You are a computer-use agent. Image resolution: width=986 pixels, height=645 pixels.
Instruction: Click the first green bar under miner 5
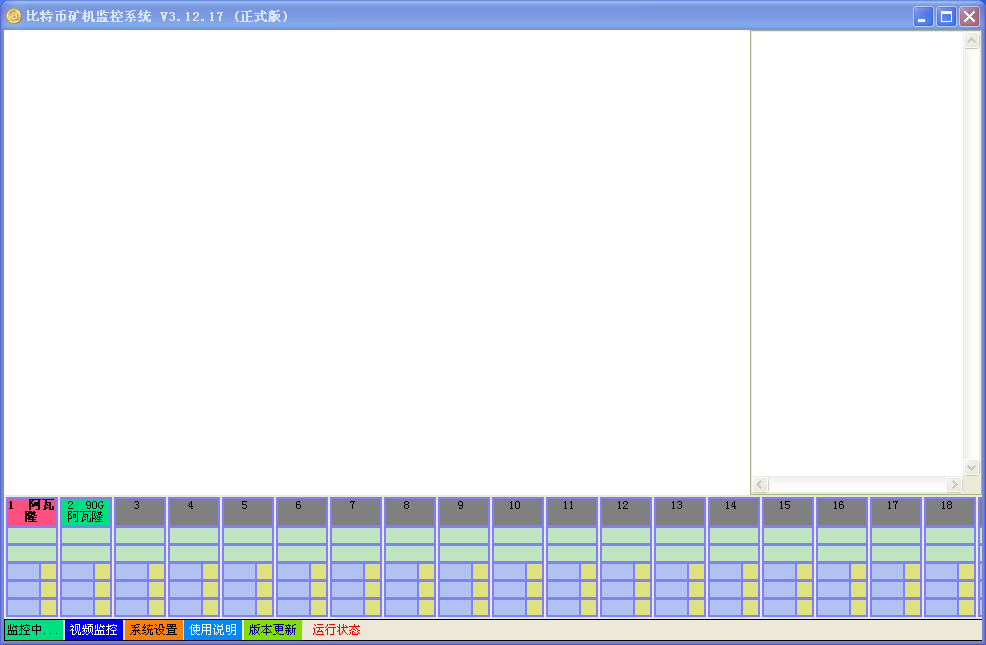[x=248, y=536]
